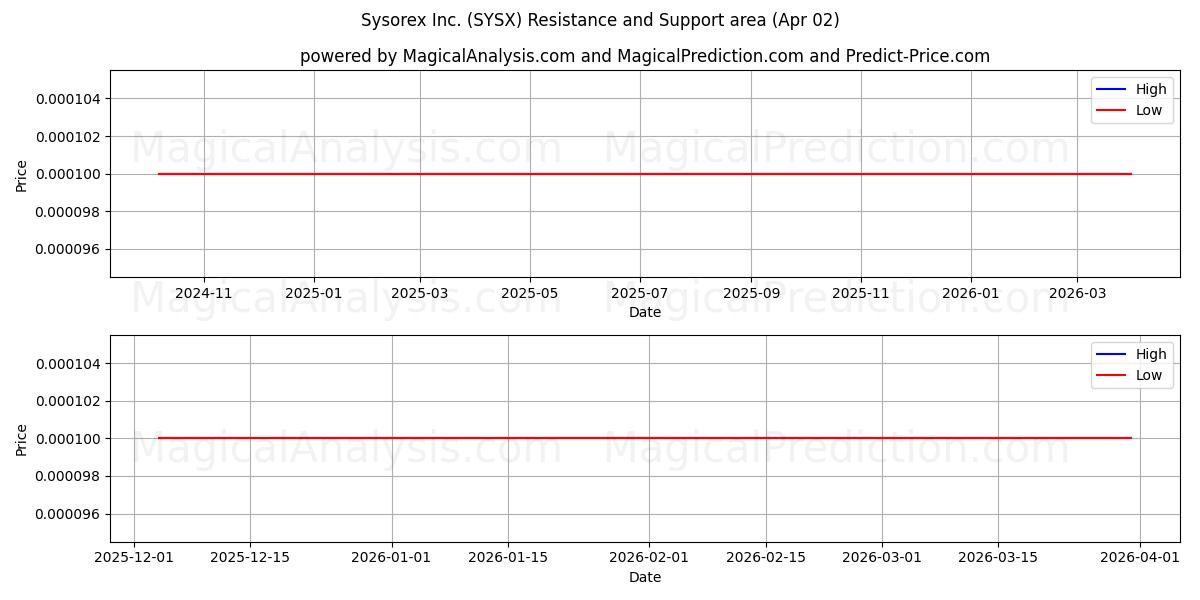Click the 2025-12-01 tick on bottom chart
1200x600 pixels.
(x=134, y=559)
